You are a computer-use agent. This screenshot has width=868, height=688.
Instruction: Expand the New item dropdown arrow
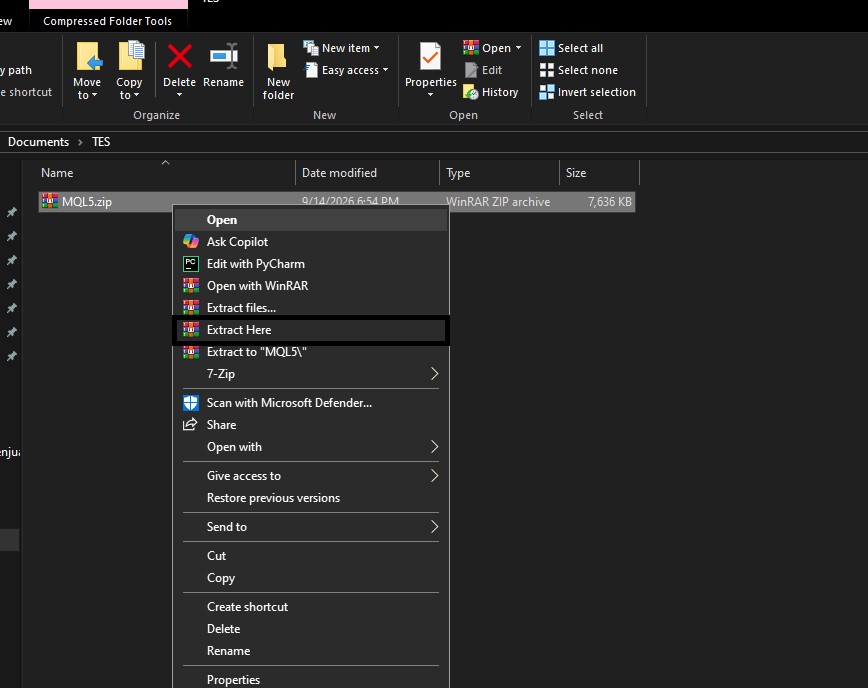(x=376, y=48)
